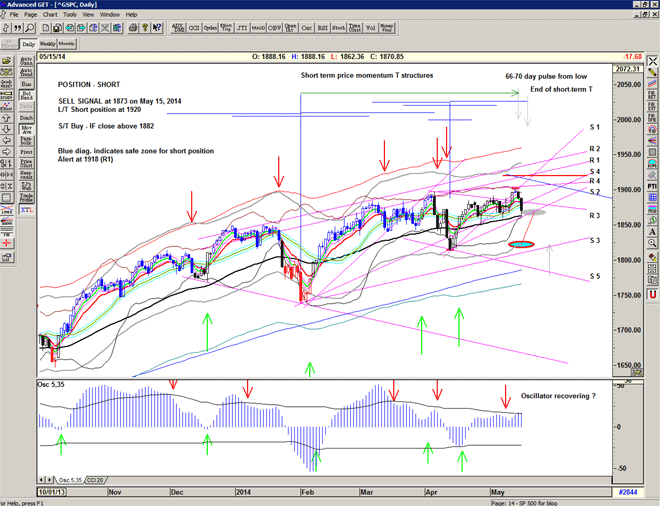Toggle the Bol Band study on
660x506 pixels.
pos(27,95)
